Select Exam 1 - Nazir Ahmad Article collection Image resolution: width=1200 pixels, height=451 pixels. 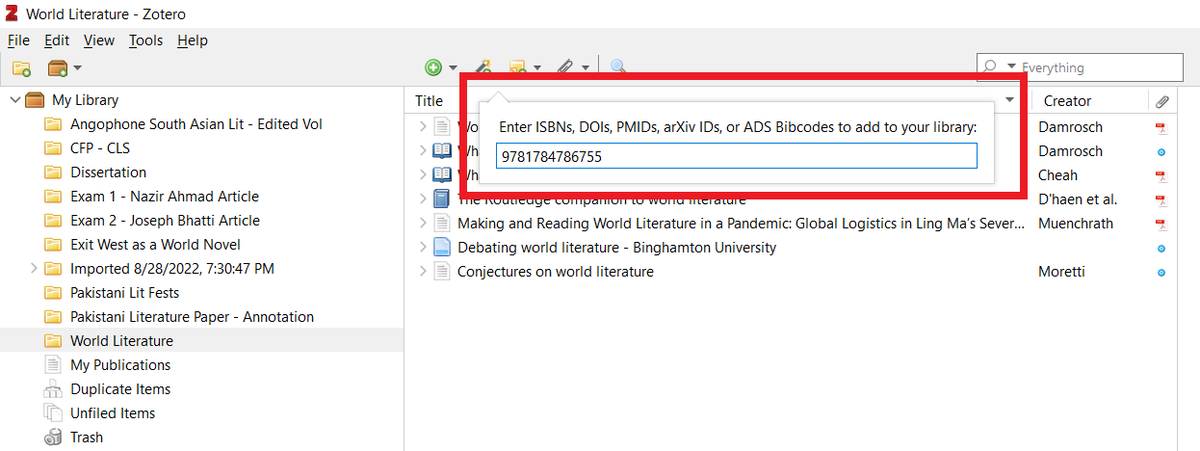click(164, 196)
